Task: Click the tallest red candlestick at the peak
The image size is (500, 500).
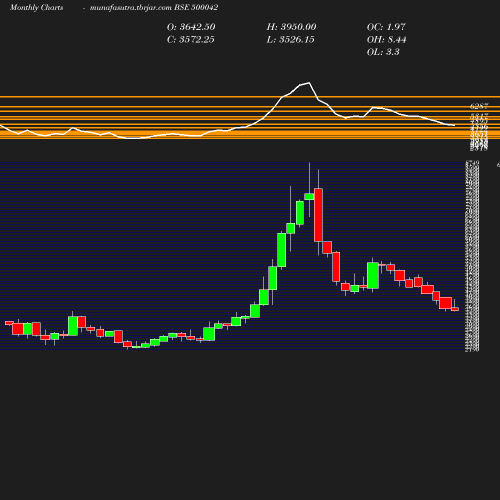Action: [318, 215]
